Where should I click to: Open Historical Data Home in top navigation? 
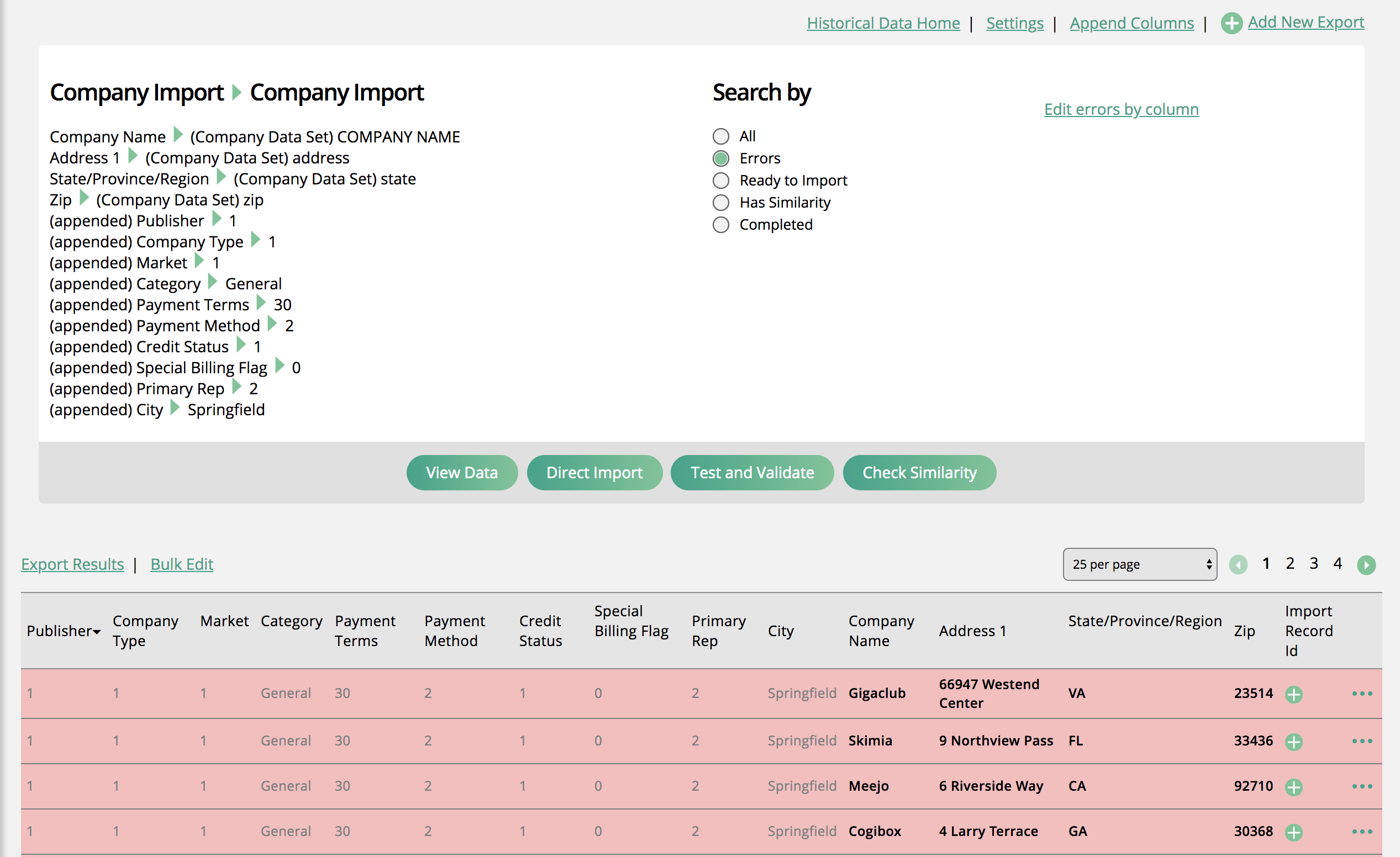click(883, 23)
